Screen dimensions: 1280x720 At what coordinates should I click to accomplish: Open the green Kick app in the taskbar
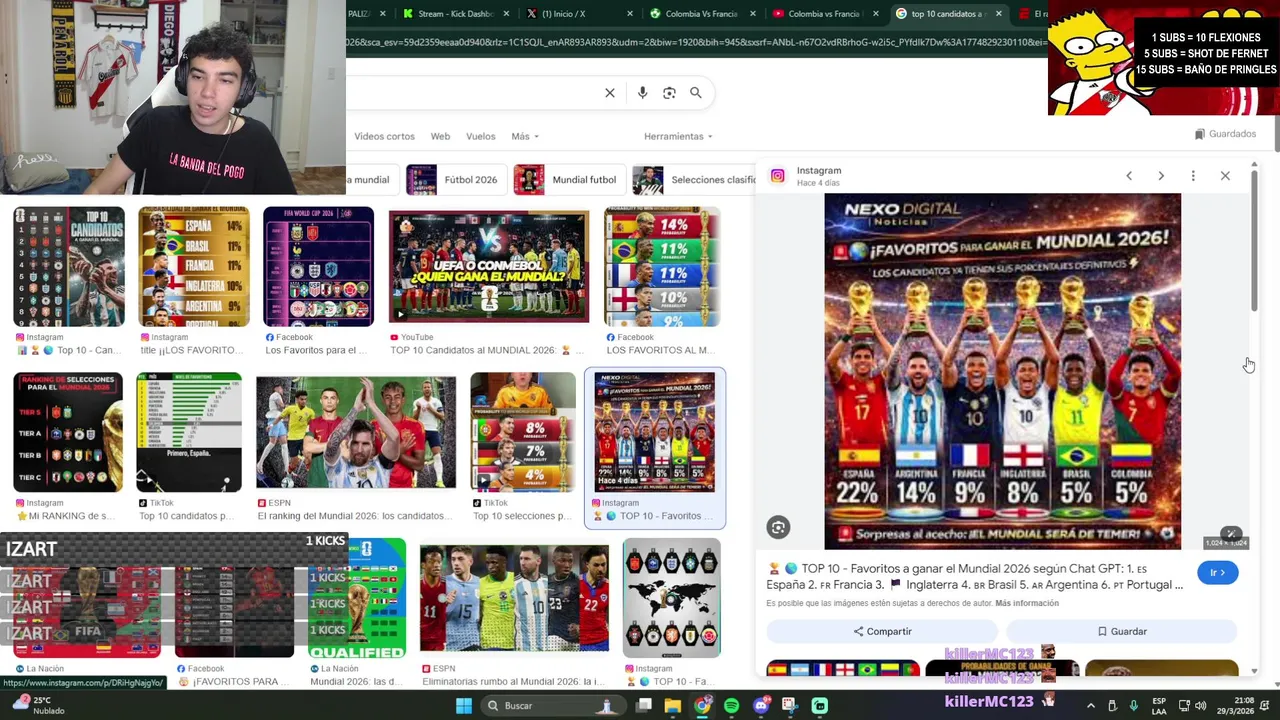(820, 706)
